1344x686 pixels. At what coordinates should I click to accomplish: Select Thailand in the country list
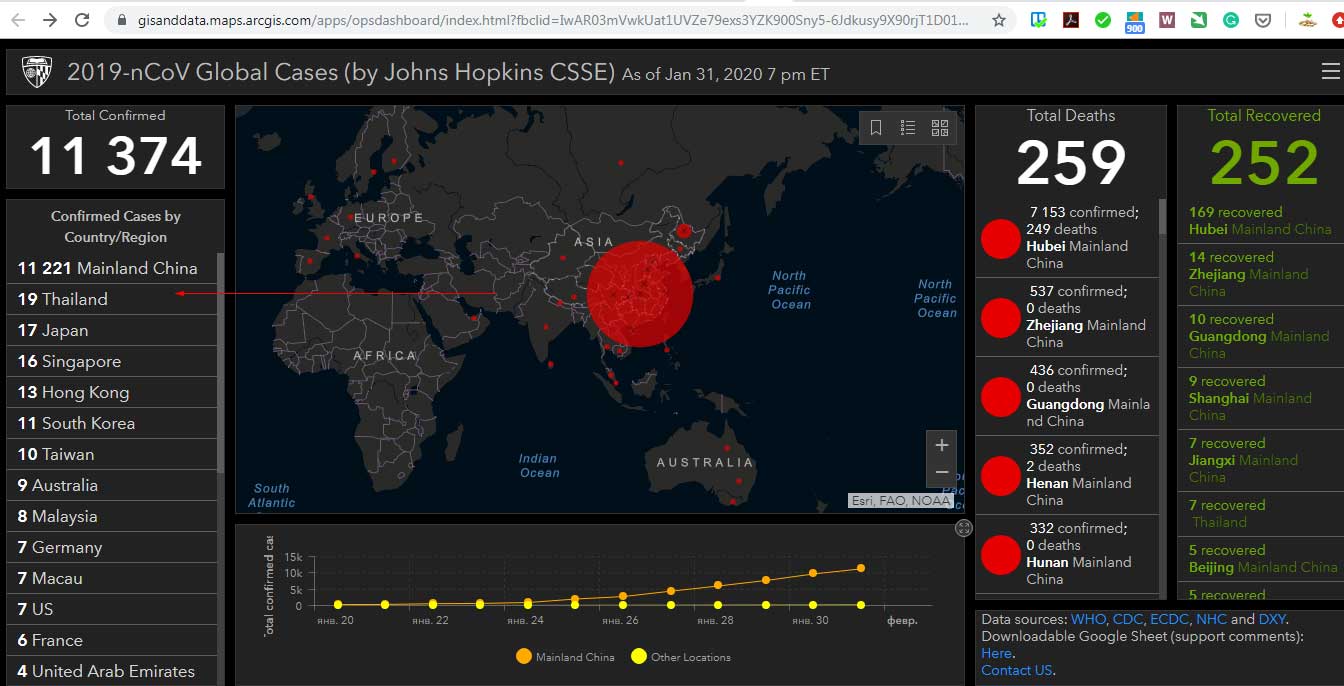[x=112, y=299]
